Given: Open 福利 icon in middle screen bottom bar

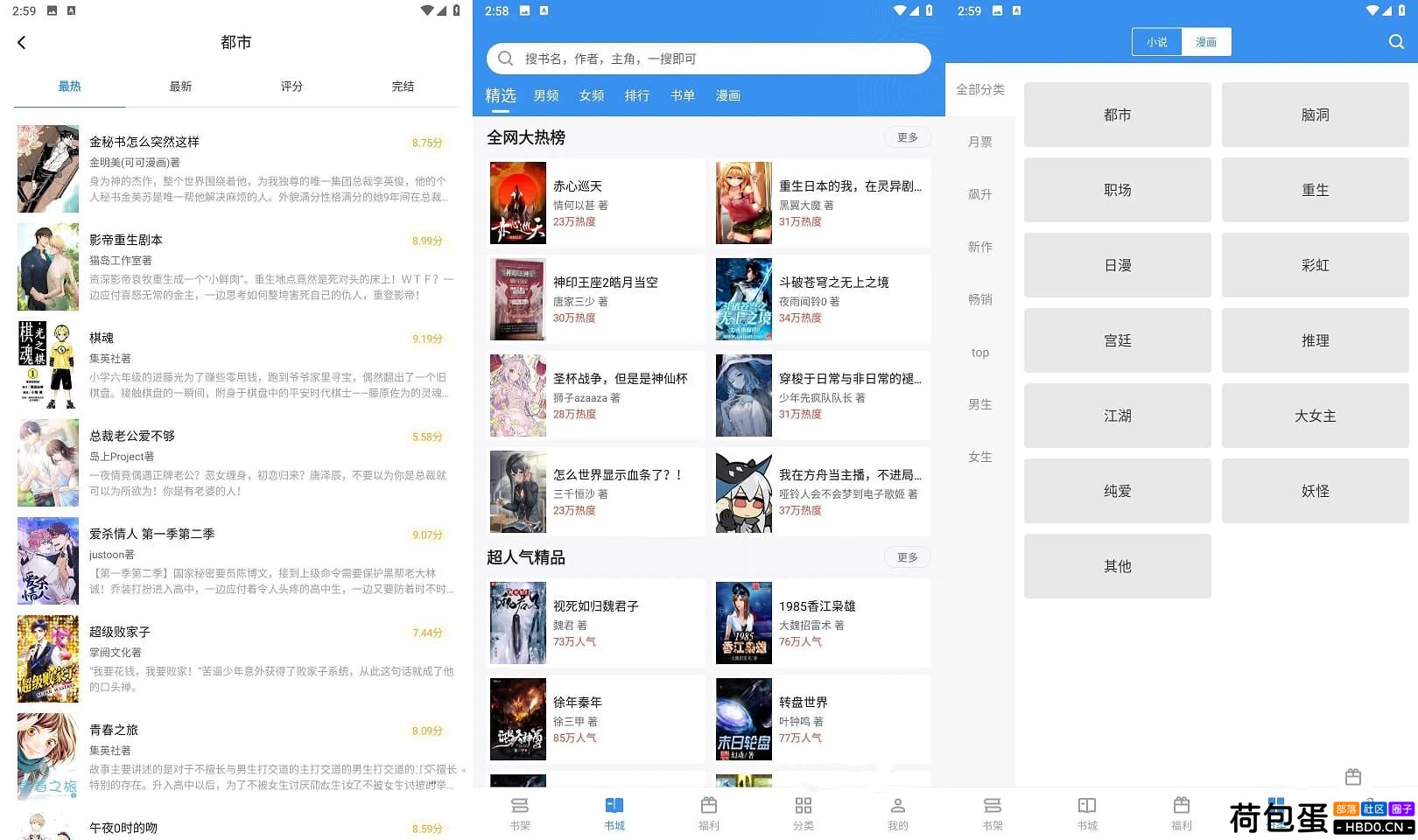Looking at the screenshot, I should tap(709, 805).
